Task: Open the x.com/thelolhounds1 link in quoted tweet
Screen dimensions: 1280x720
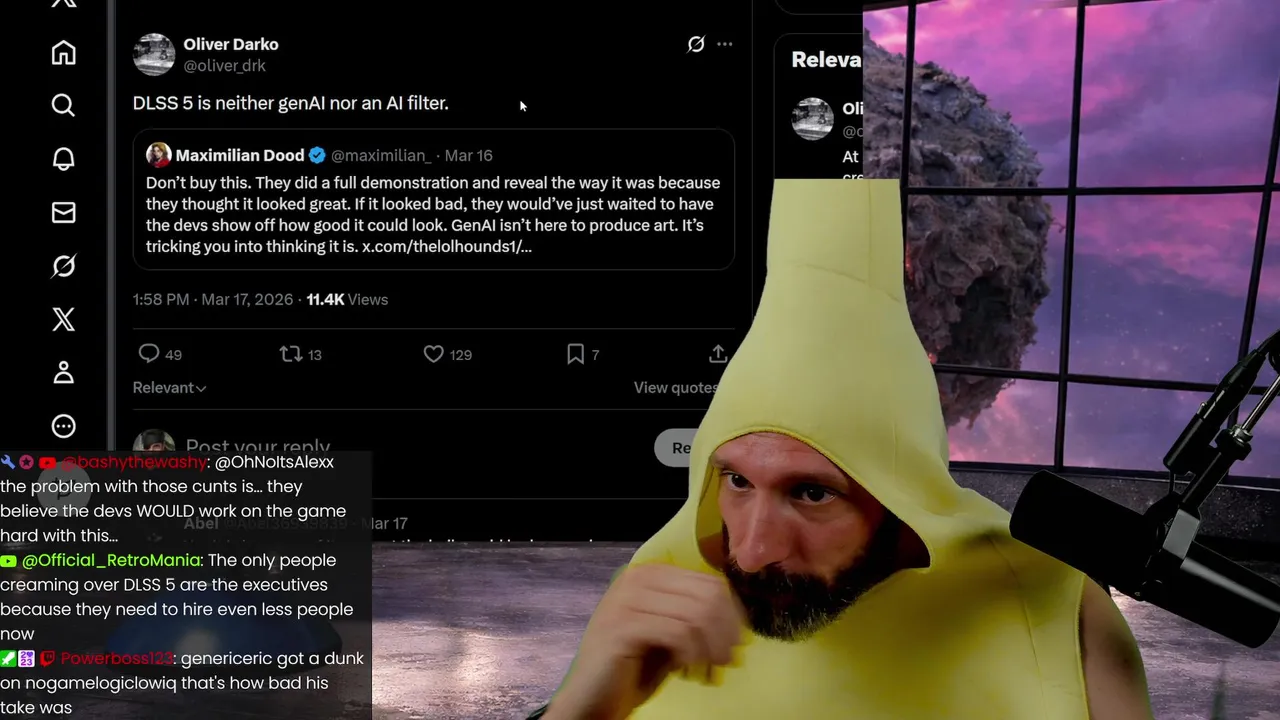Action: point(447,246)
